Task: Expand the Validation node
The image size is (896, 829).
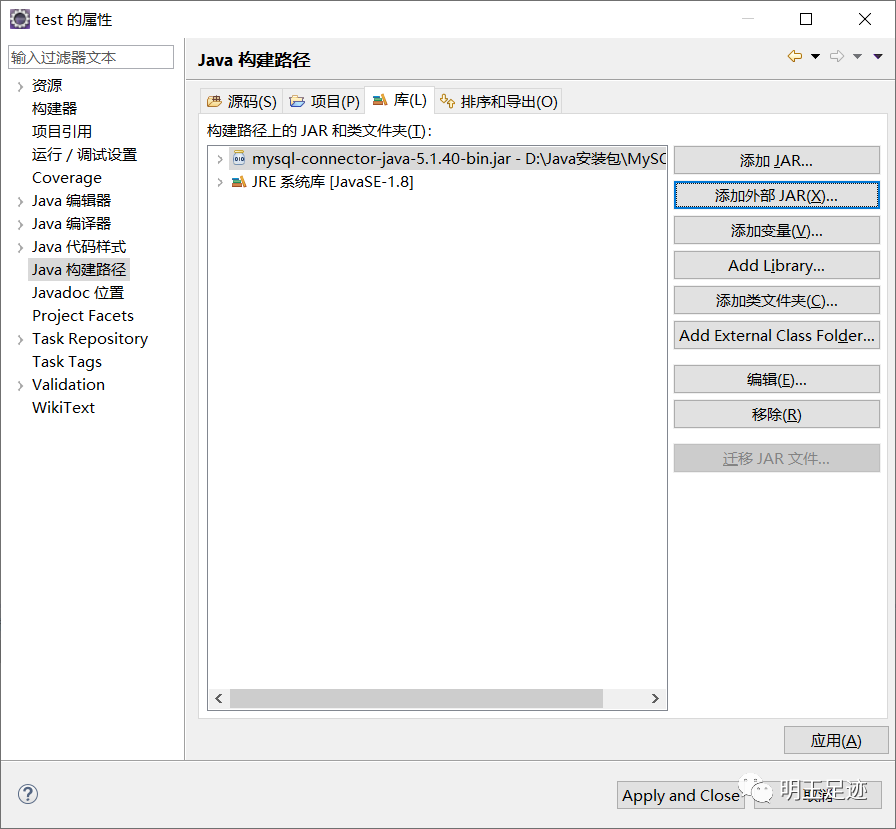Action: pos(20,386)
